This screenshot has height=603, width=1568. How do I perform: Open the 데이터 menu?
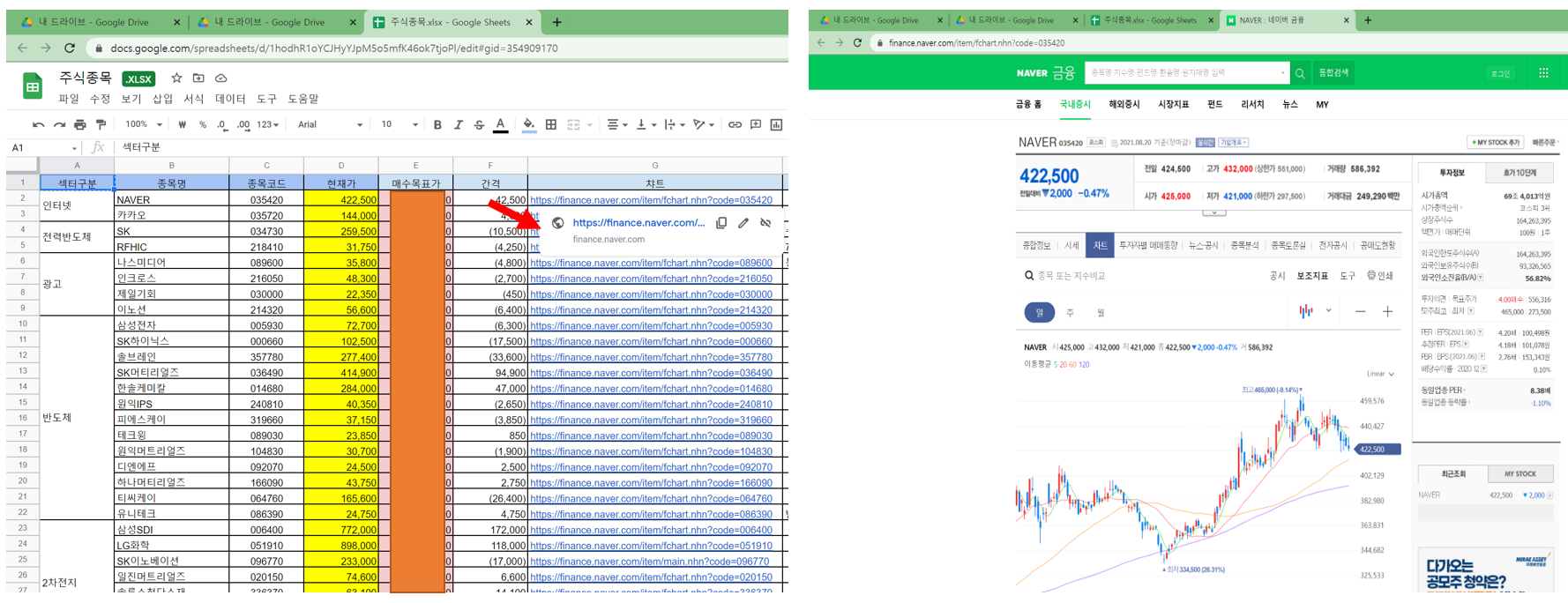[x=230, y=99]
